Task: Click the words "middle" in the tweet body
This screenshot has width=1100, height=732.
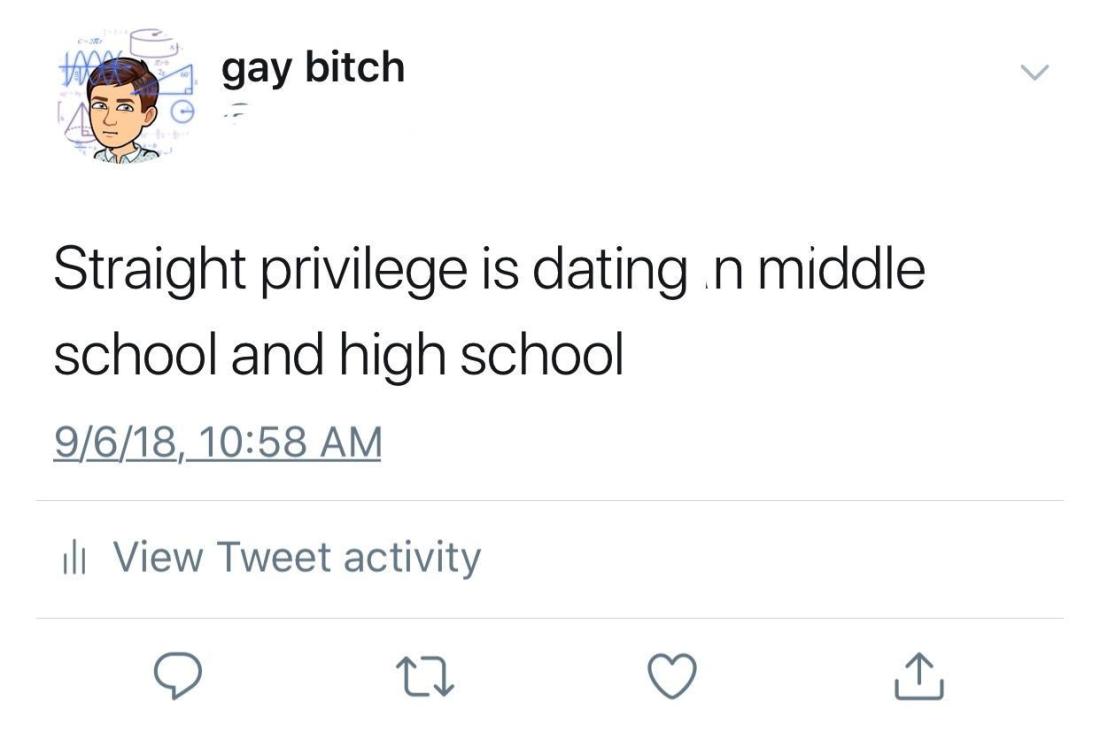Action: coord(840,271)
